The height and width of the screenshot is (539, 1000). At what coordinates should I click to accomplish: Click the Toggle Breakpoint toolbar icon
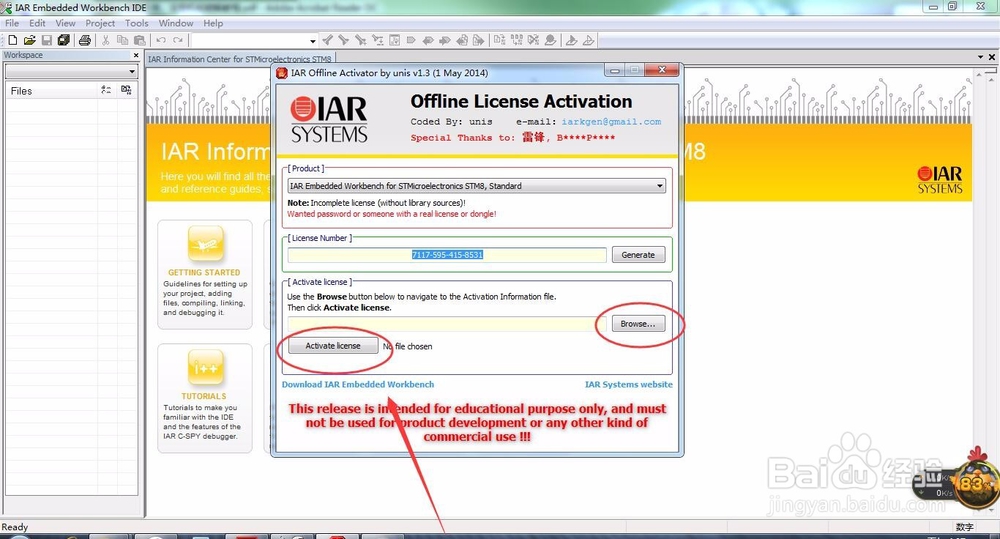(x=550, y=40)
